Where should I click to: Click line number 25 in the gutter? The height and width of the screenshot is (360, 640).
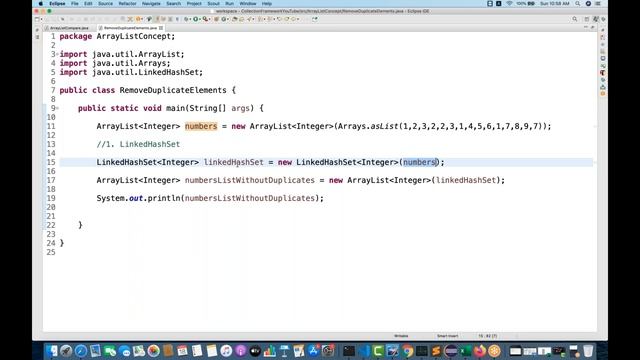tap(51, 252)
